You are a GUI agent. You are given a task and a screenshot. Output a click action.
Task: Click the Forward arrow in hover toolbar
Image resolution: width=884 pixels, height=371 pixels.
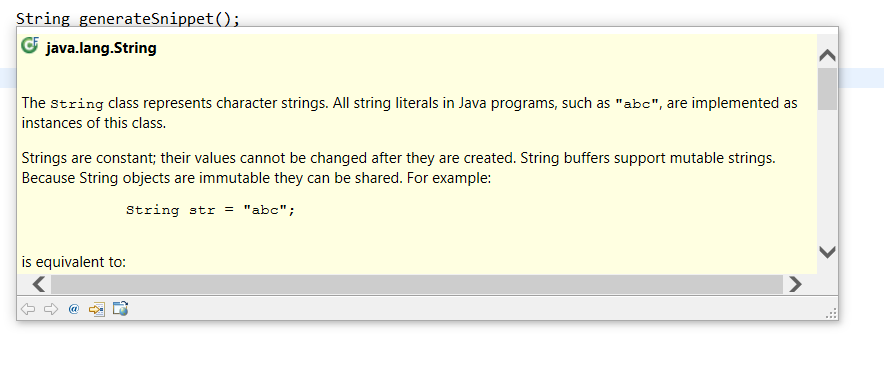[x=51, y=309]
